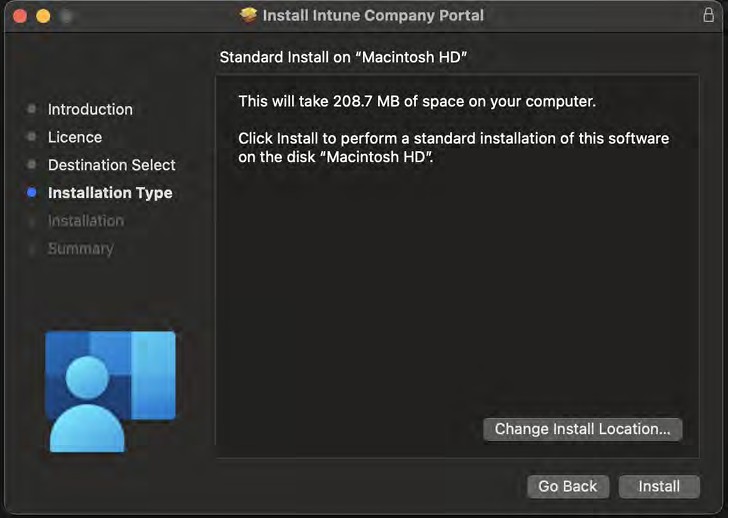The height and width of the screenshot is (518, 730).
Task: Click the dimmed Summary step
Action: pos(80,249)
